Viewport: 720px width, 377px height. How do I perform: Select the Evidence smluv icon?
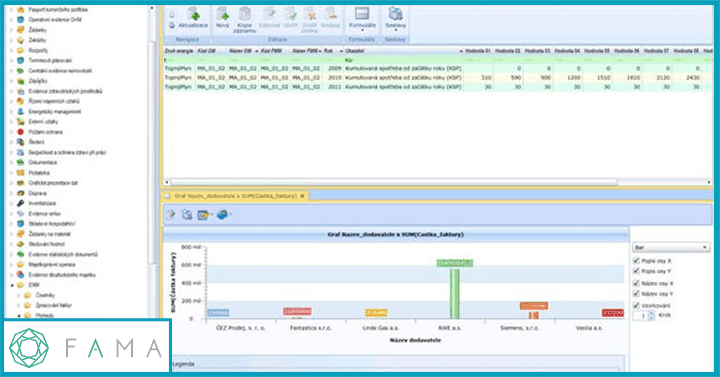coord(21,214)
